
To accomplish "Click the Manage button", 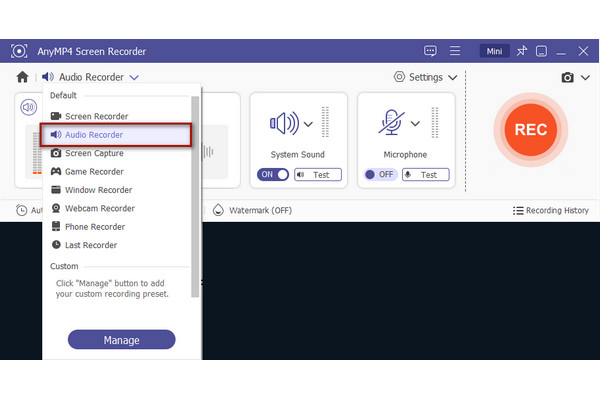I will coord(122,340).
